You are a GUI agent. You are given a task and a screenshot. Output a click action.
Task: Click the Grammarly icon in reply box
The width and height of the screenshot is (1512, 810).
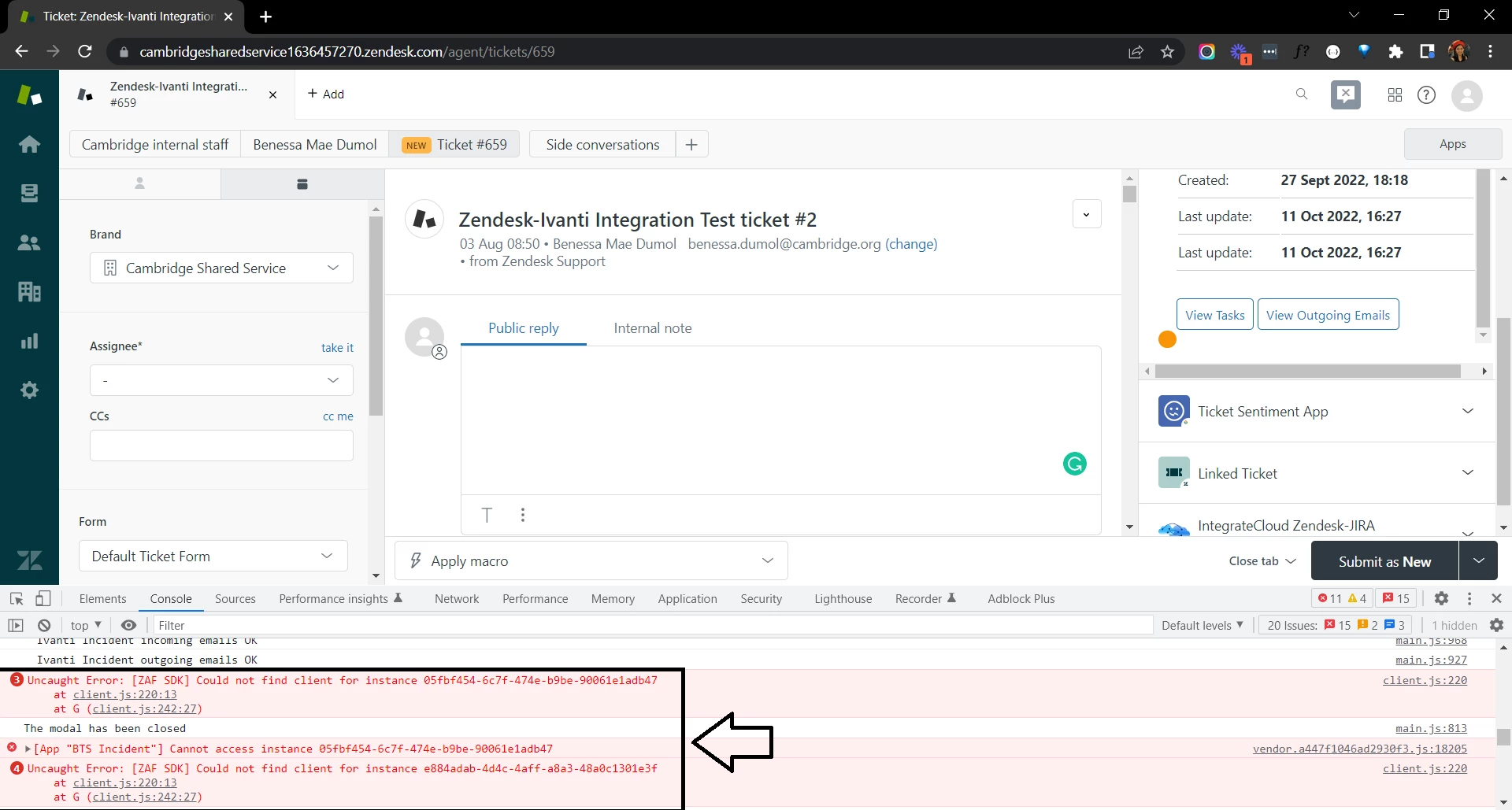pos(1074,464)
